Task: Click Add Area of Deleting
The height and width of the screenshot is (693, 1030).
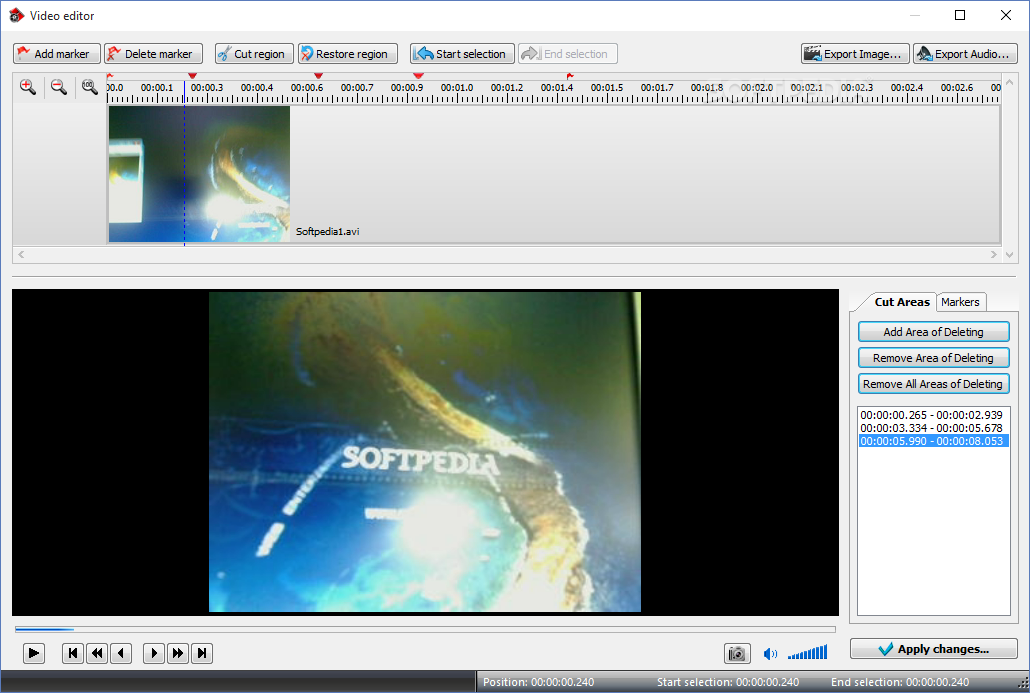Action: [933, 332]
